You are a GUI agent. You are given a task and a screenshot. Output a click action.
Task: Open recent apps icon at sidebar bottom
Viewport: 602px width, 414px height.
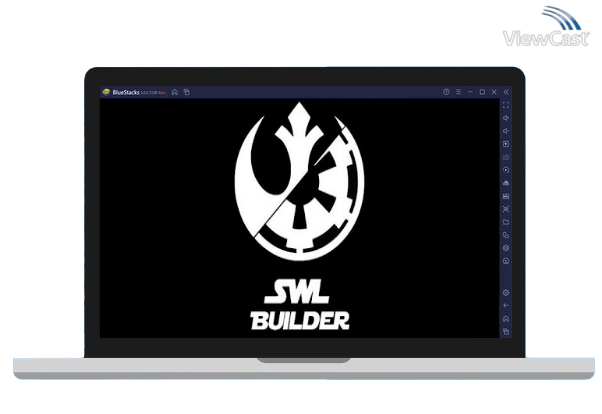(506, 332)
